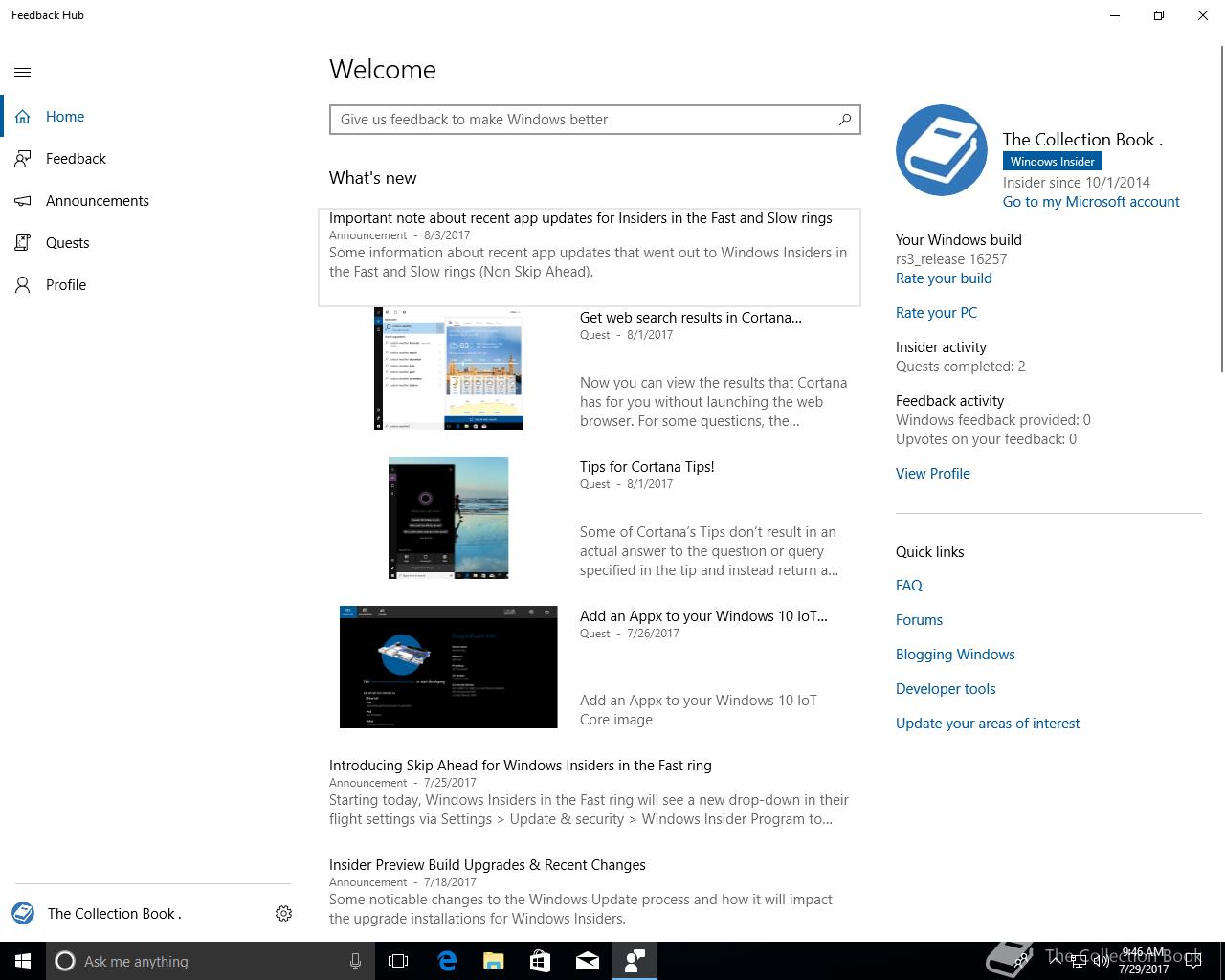Viewport: 1225px width, 980px height.
Task: Open the Developer tools link
Action: [x=946, y=689]
